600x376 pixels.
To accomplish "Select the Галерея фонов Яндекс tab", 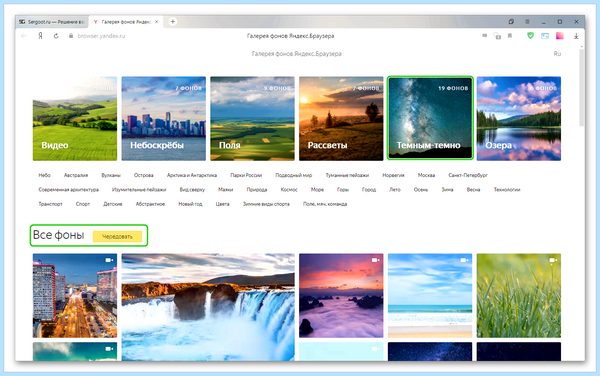I will pyautogui.click(x=126, y=22).
